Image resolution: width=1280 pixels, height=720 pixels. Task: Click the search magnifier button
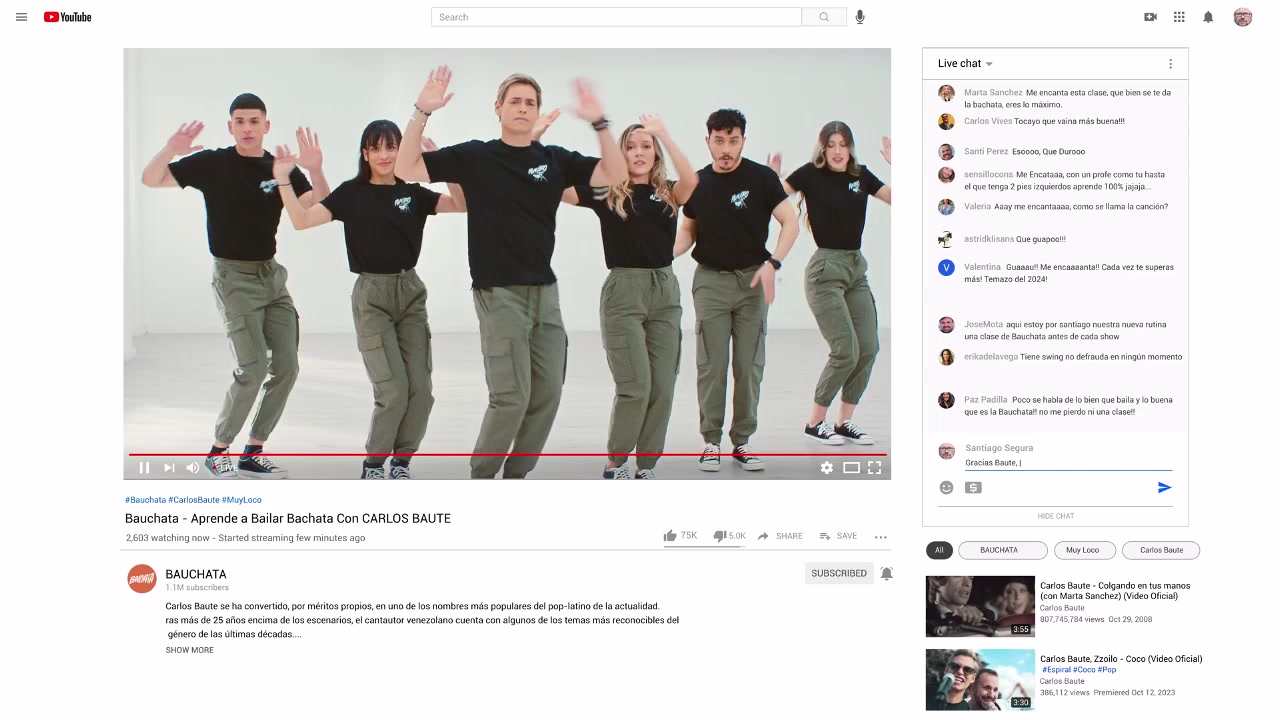824,17
